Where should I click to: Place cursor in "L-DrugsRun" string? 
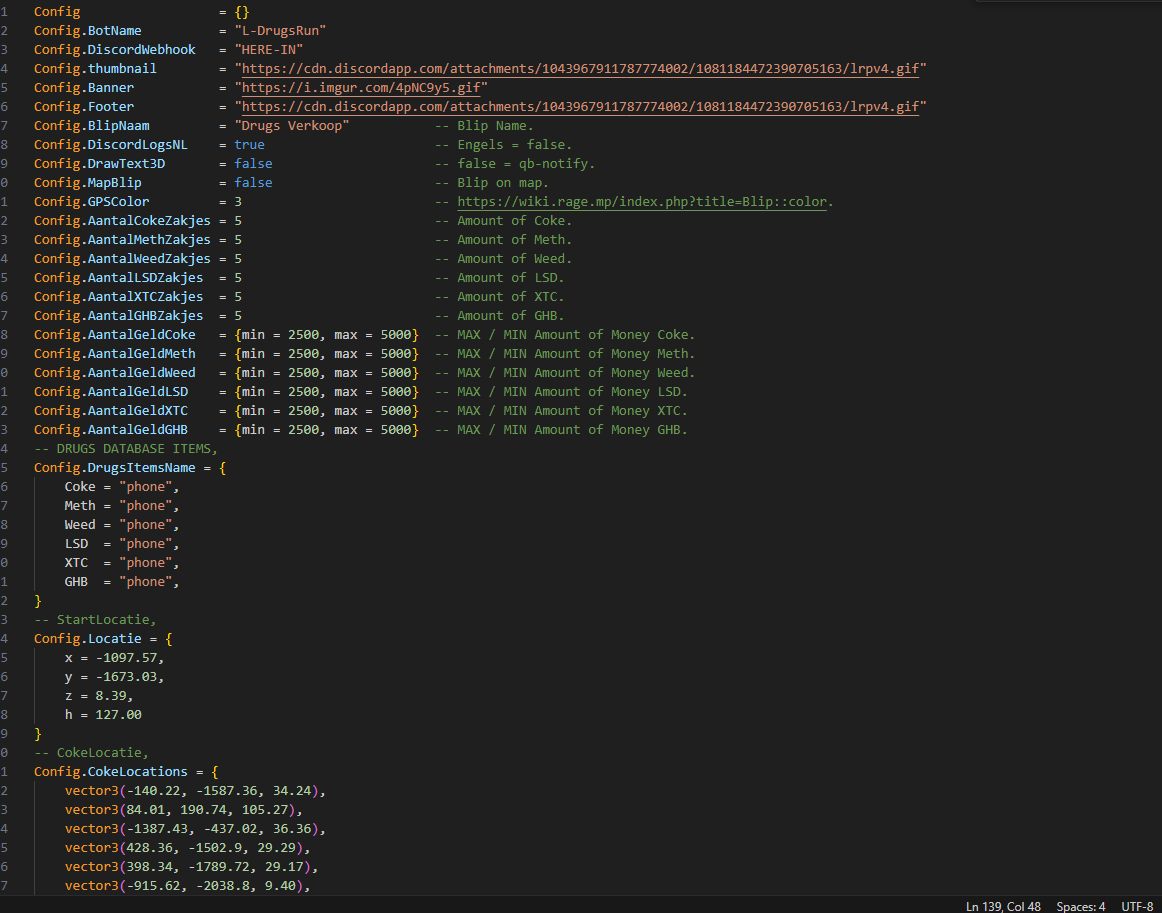point(281,31)
